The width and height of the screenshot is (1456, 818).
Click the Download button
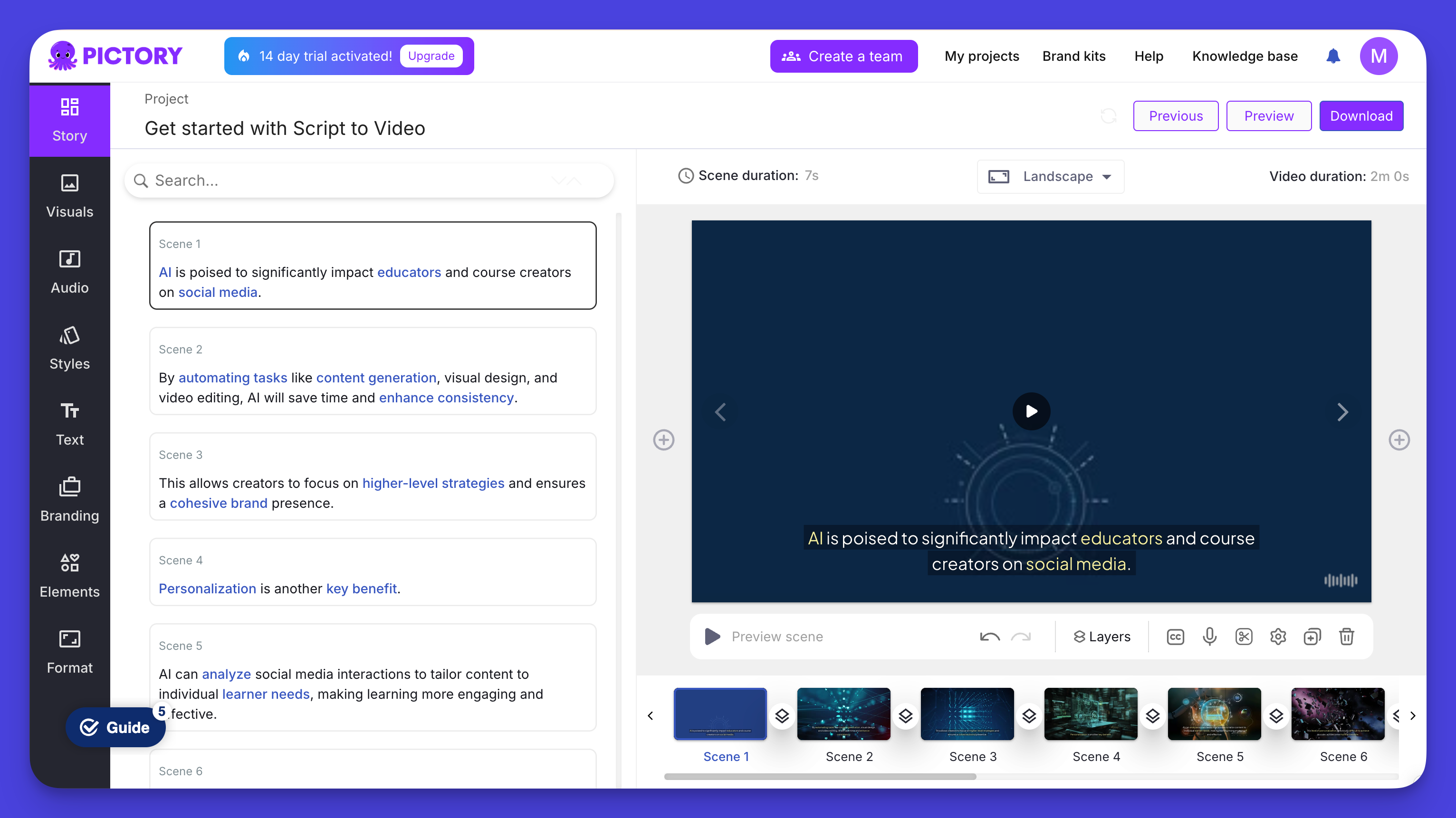pos(1361,115)
